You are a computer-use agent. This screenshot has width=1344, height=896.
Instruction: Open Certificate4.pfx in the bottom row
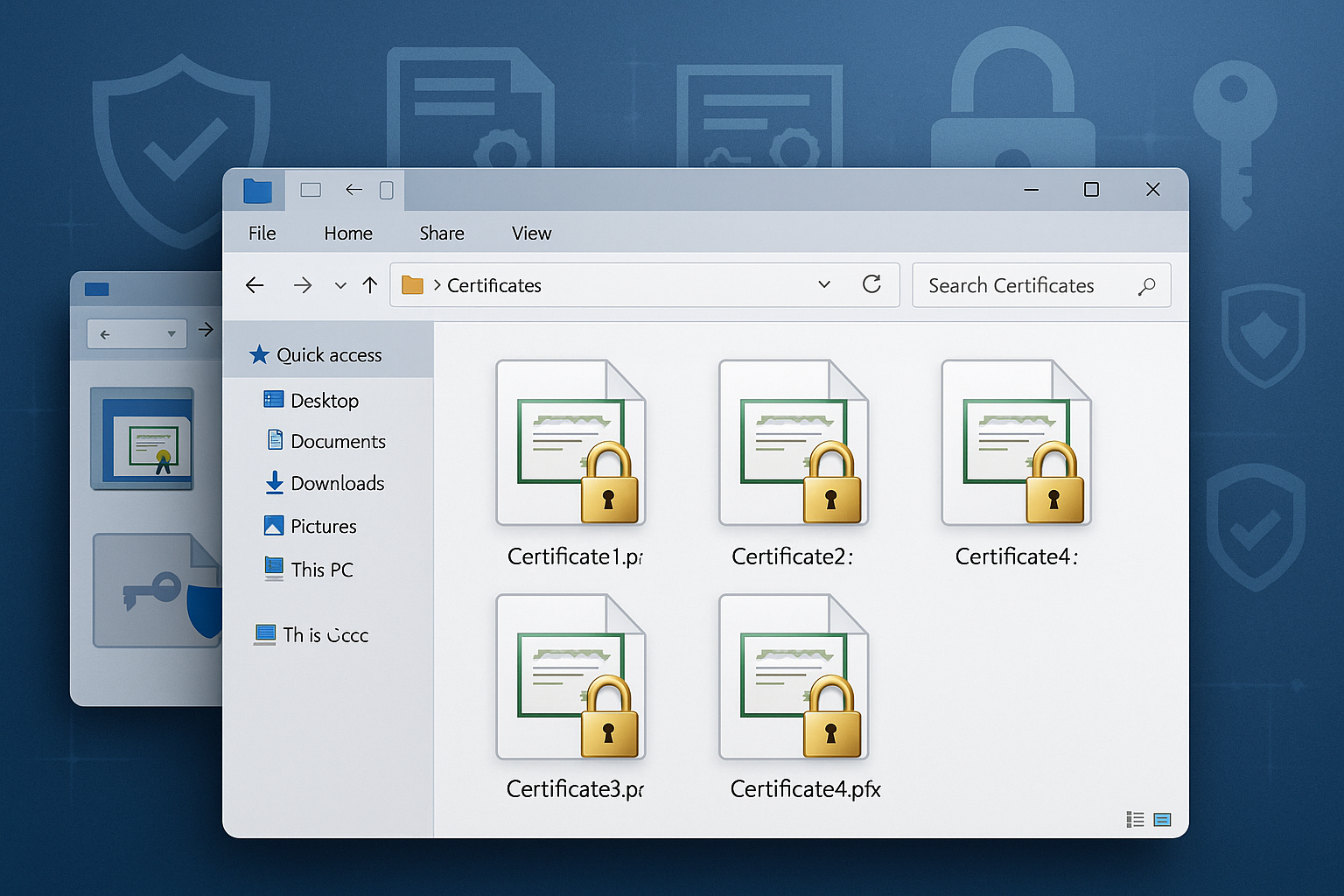point(793,678)
